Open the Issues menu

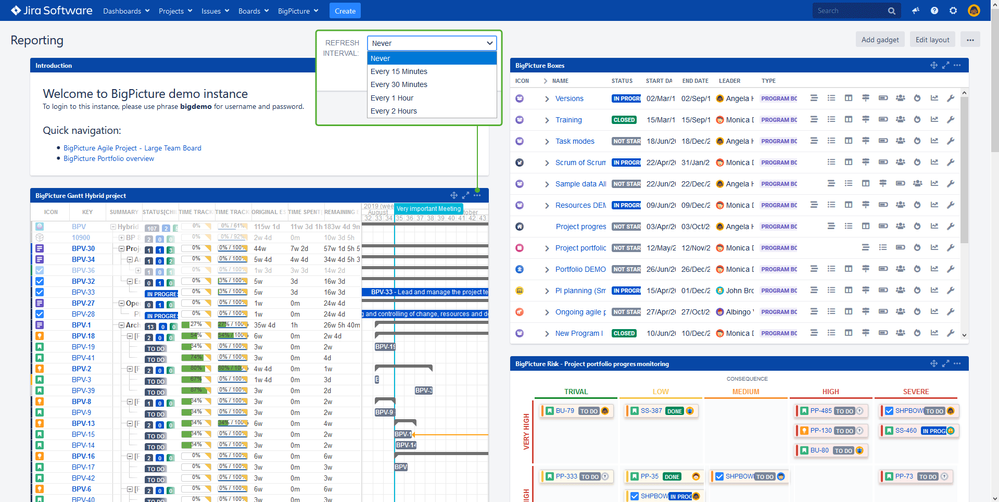pos(215,11)
